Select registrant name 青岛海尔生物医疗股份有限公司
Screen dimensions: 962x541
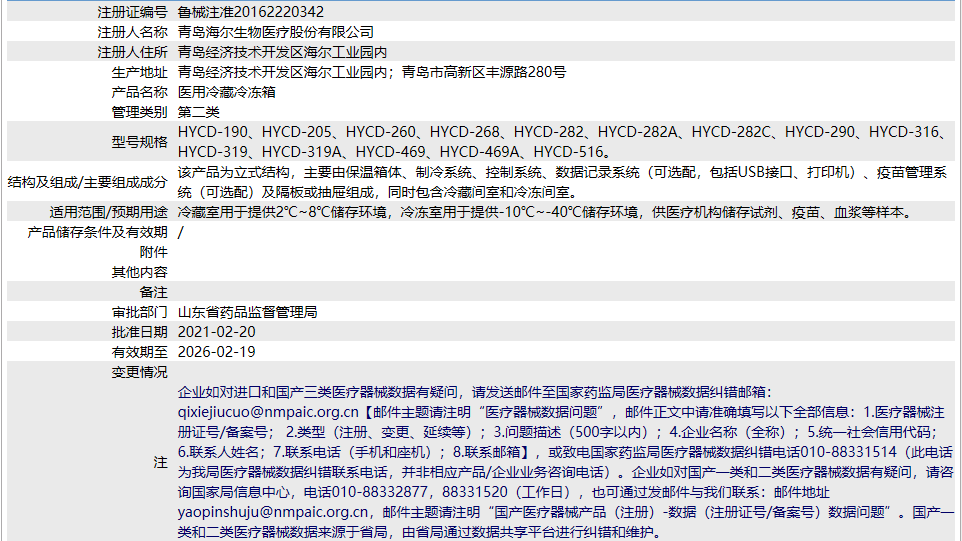pyautogui.click(x=275, y=32)
